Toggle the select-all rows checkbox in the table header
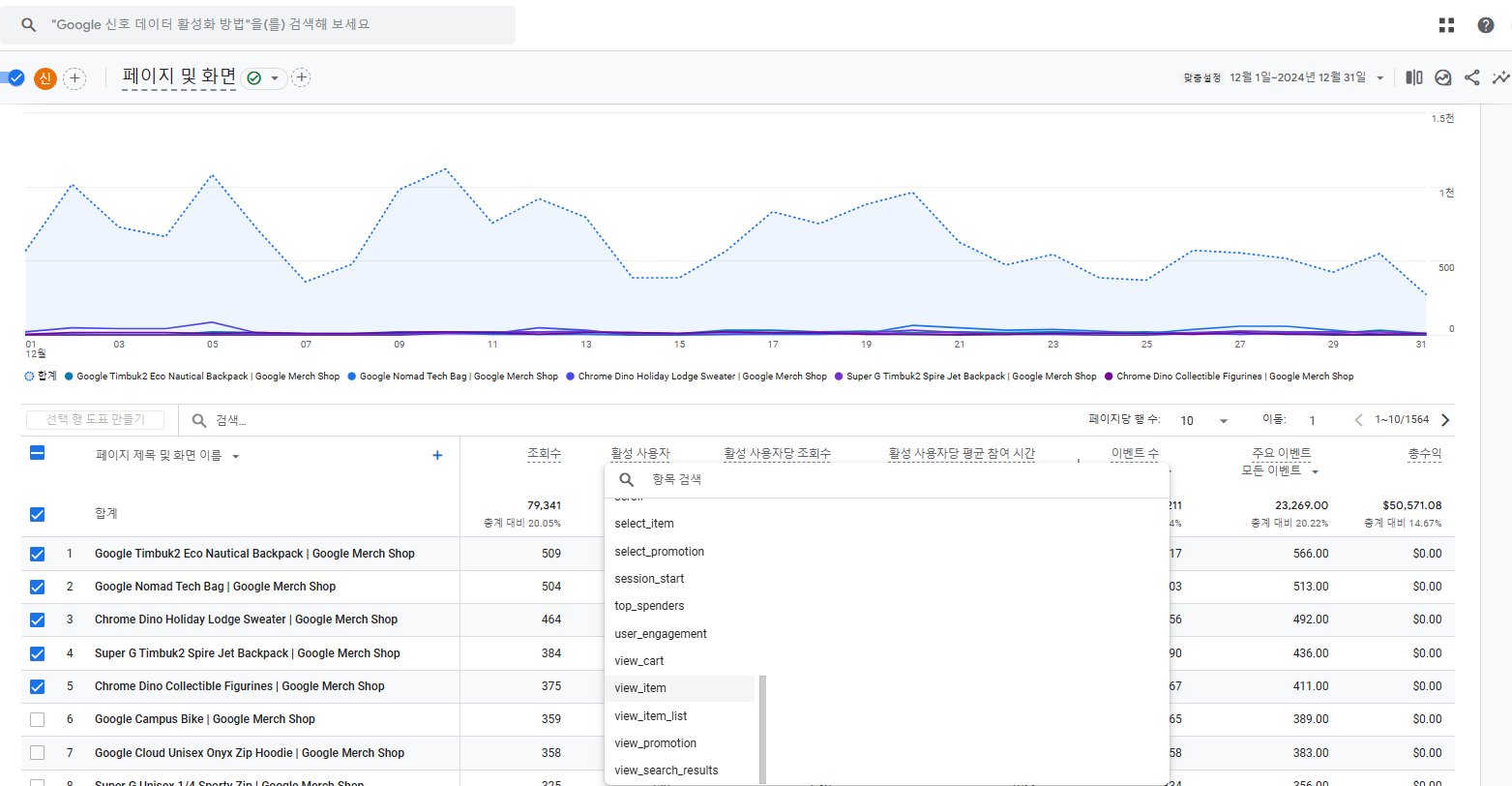 tap(37, 452)
